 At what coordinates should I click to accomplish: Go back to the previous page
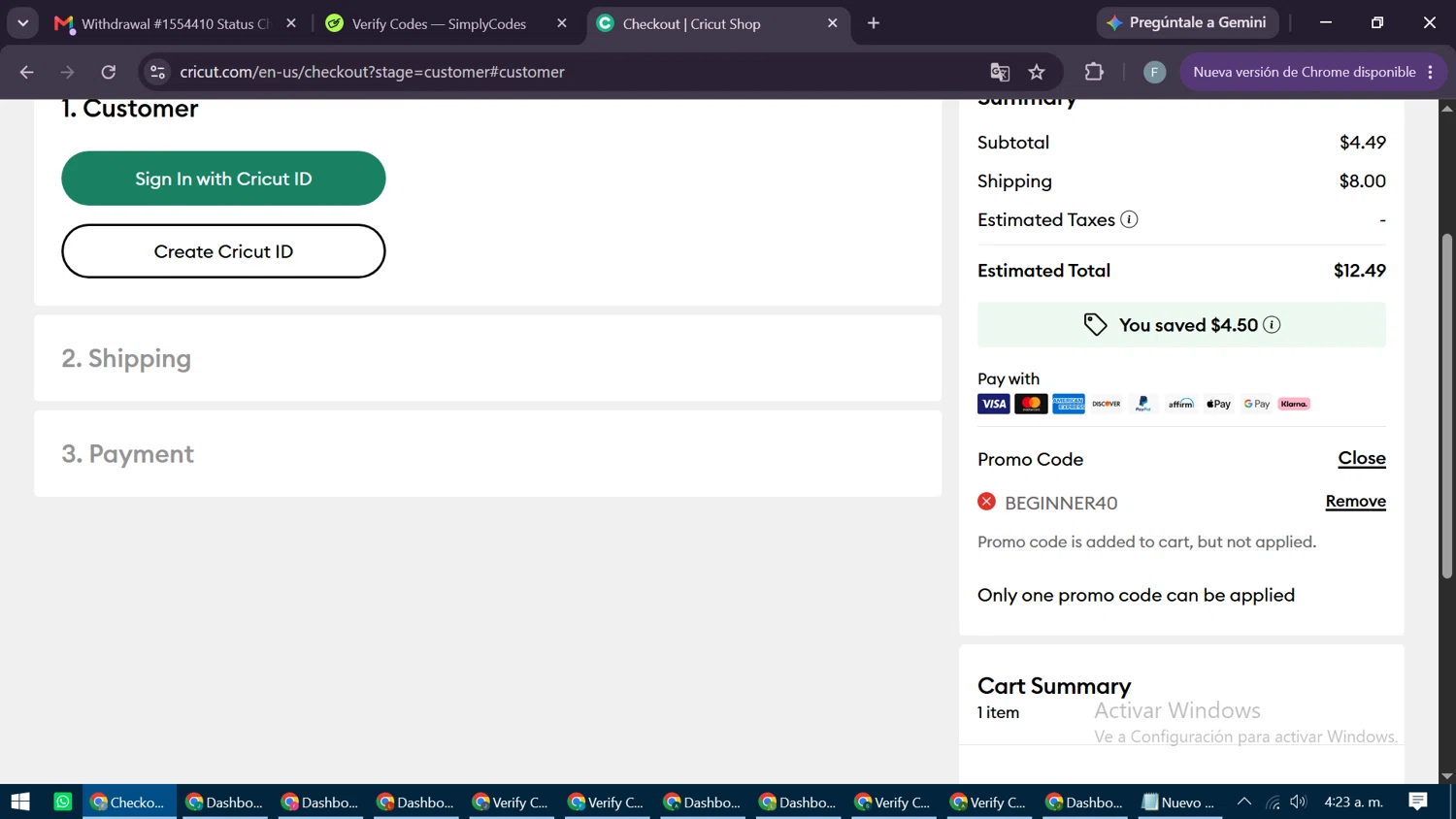click(x=26, y=72)
